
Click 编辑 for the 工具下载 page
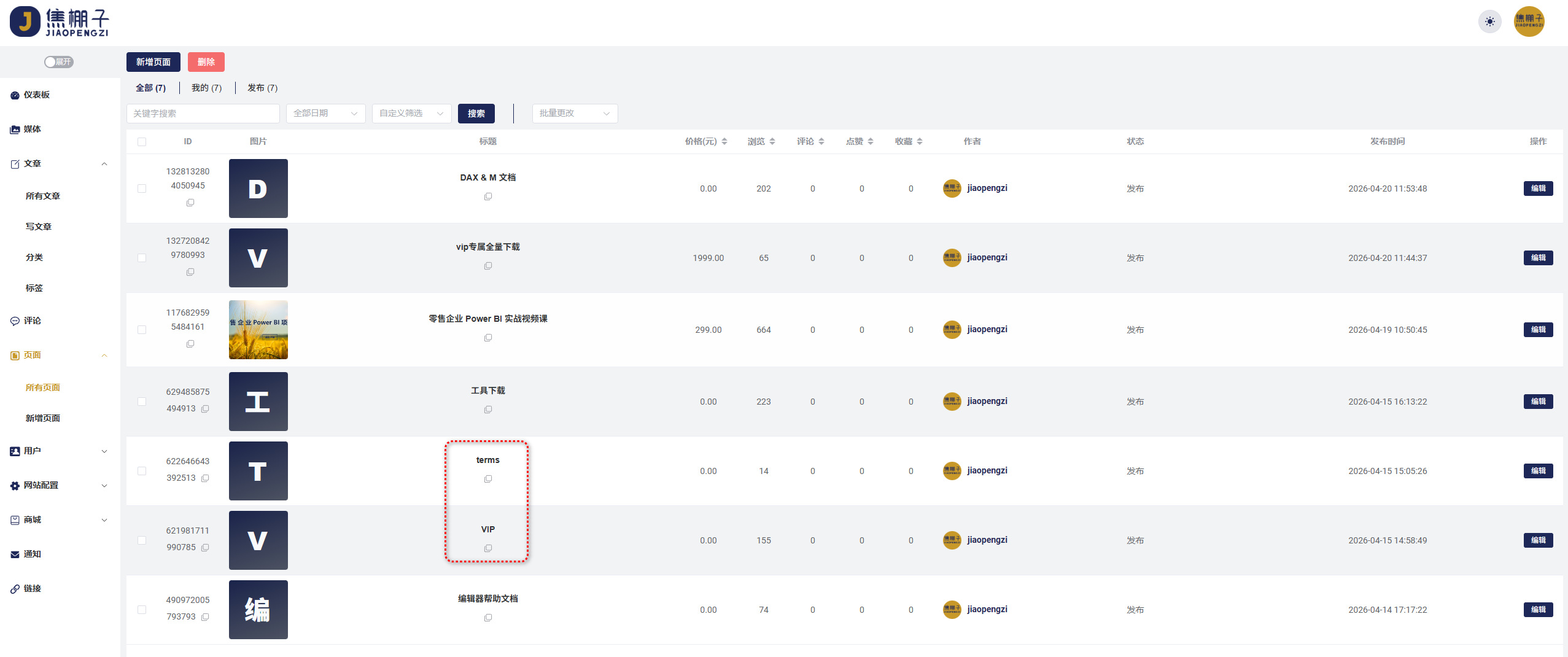point(1538,402)
